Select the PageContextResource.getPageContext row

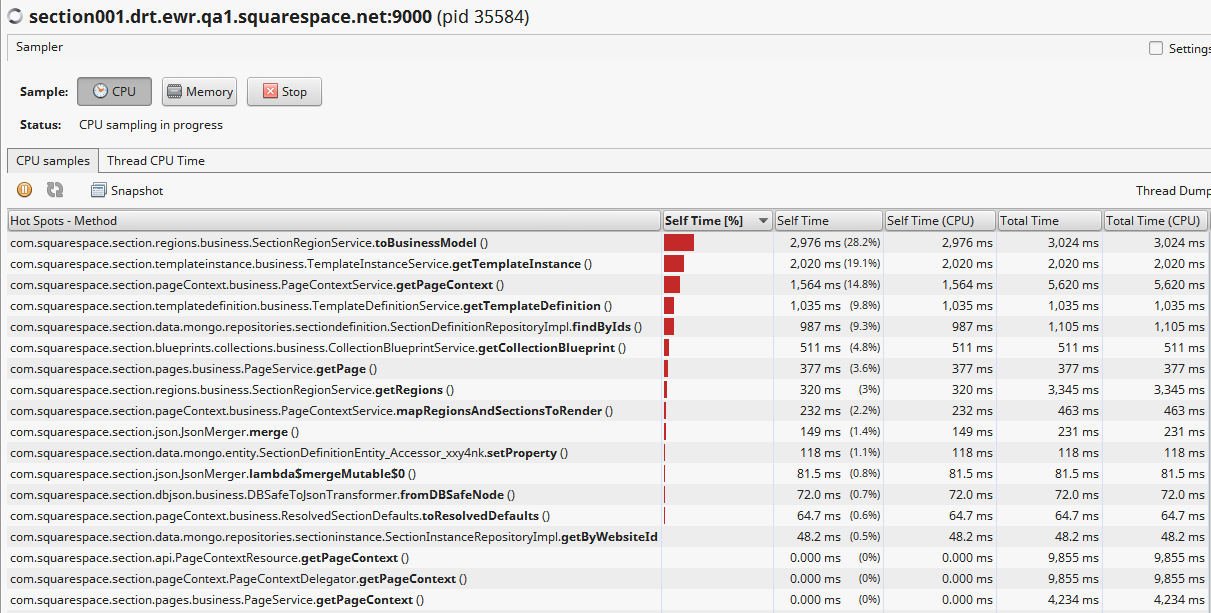[608, 557]
